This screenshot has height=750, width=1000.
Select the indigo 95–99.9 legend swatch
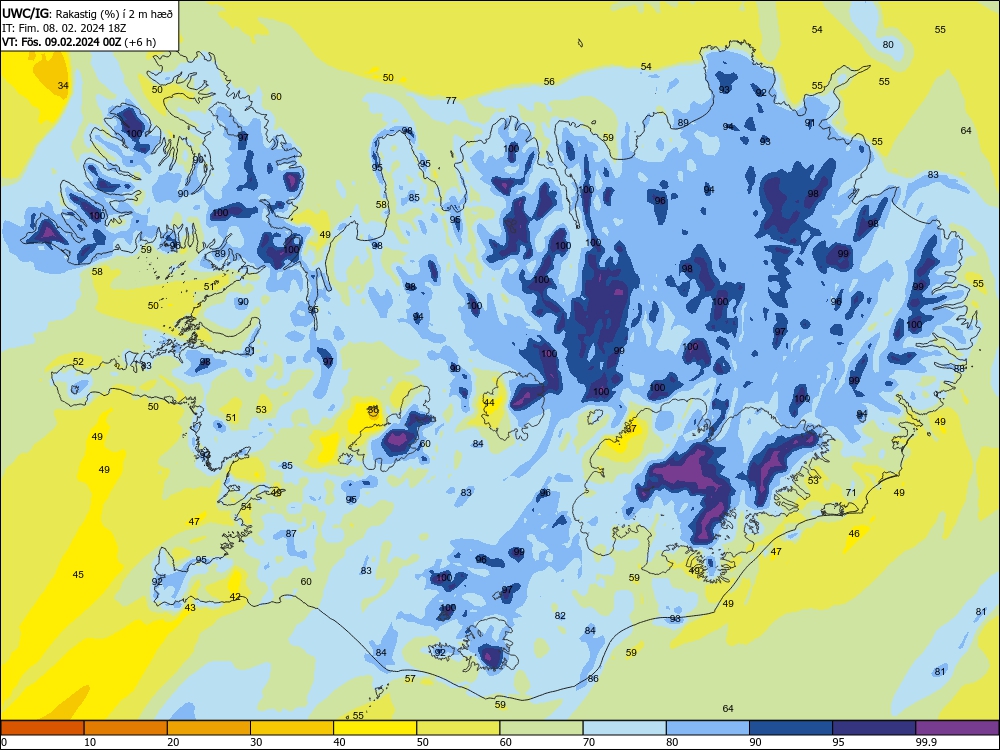tap(874, 728)
